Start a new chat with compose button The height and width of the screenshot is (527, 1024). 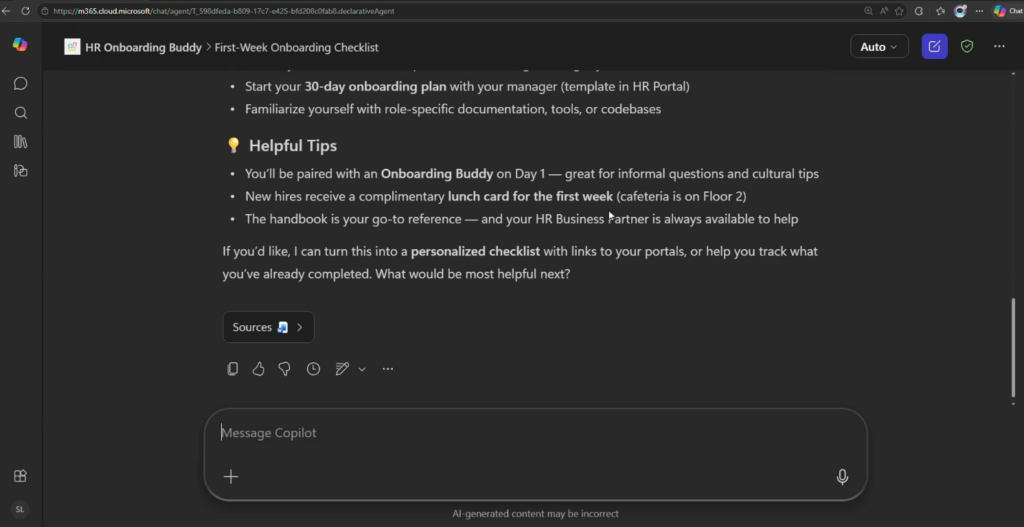[x=934, y=46]
